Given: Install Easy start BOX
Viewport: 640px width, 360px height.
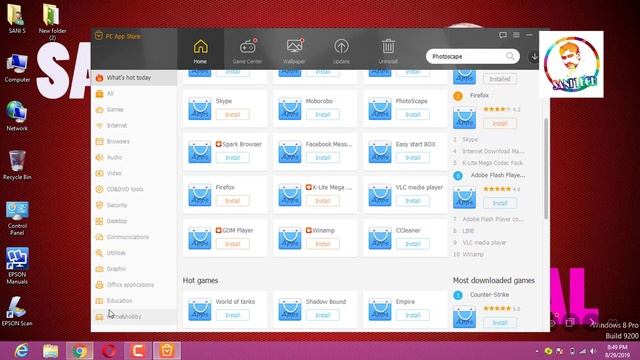Looking at the screenshot, I should [x=413, y=158].
